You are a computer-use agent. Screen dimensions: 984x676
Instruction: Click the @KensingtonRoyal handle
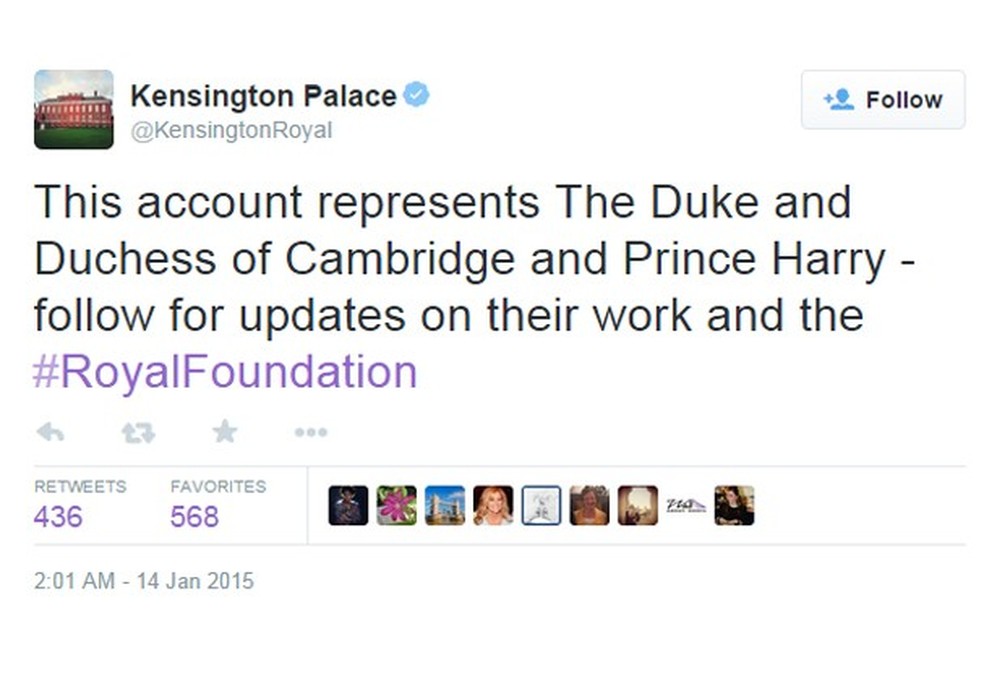tap(232, 130)
